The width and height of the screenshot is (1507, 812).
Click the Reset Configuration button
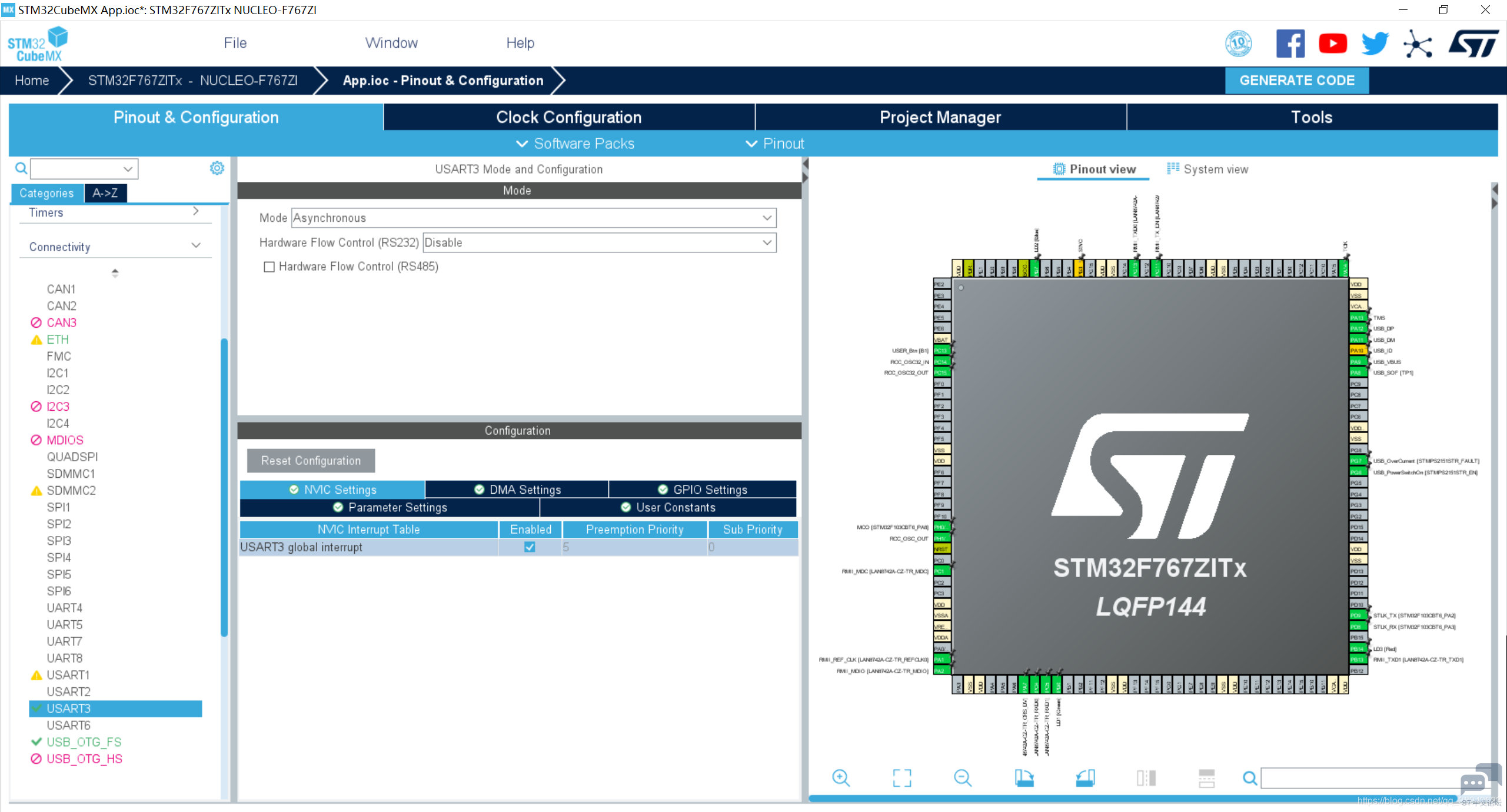pyautogui.click(x=311, y=461)
